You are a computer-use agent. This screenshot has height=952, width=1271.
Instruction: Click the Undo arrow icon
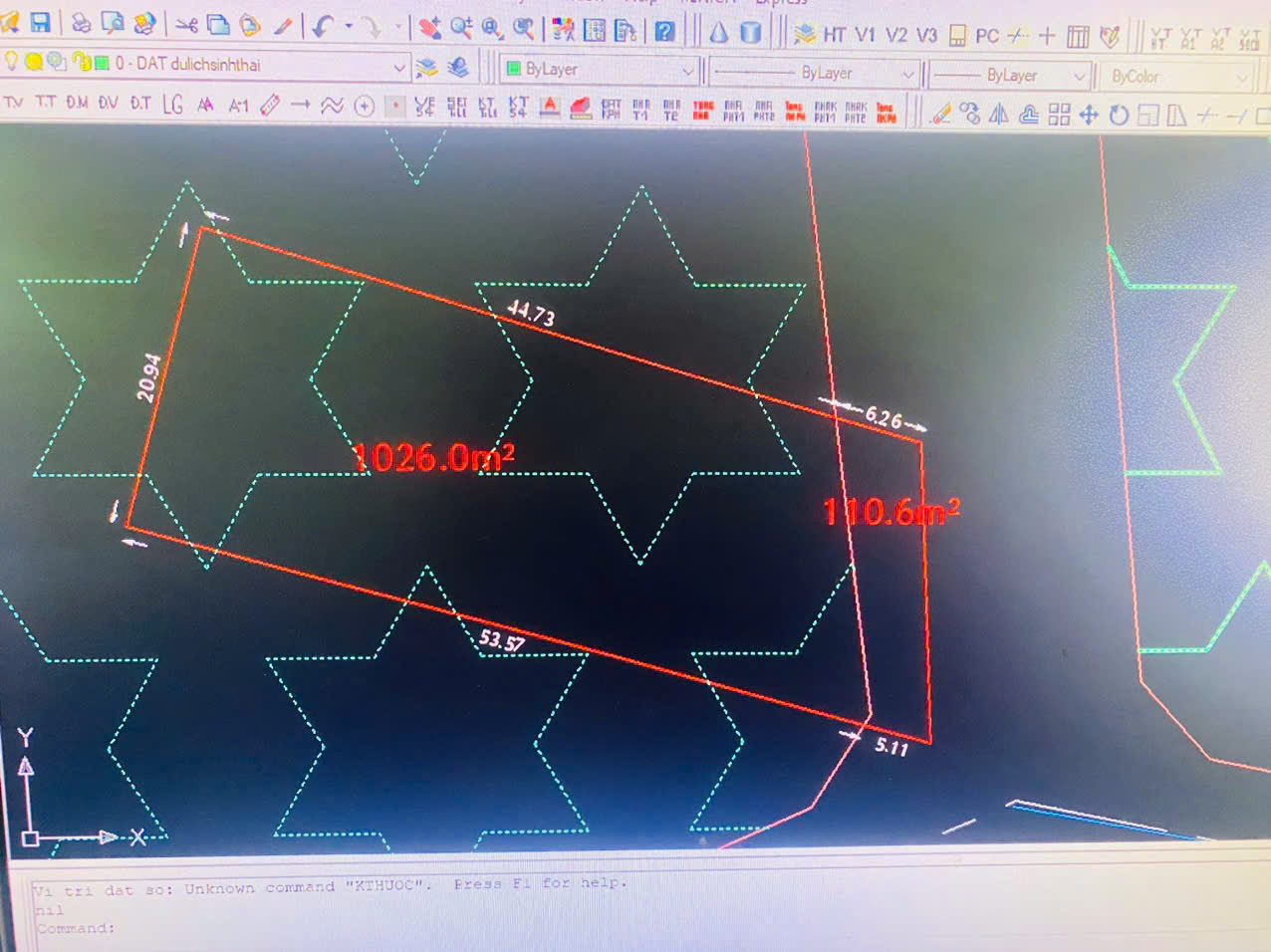(322, 27)
